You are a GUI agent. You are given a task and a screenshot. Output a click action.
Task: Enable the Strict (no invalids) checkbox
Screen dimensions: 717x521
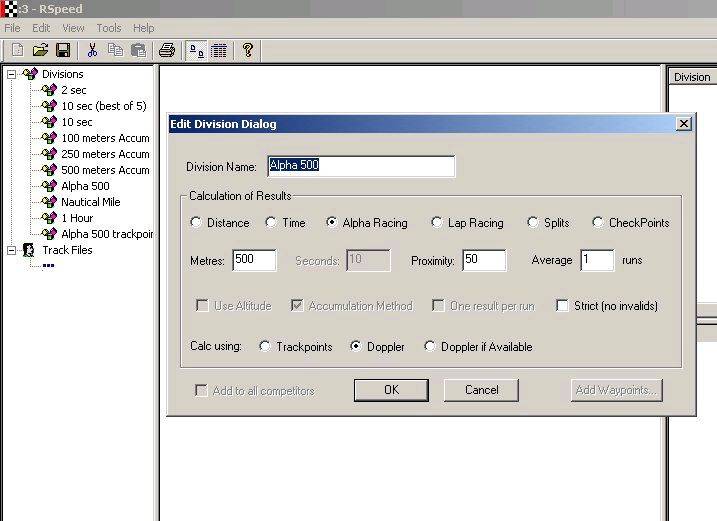pos(563,306)
